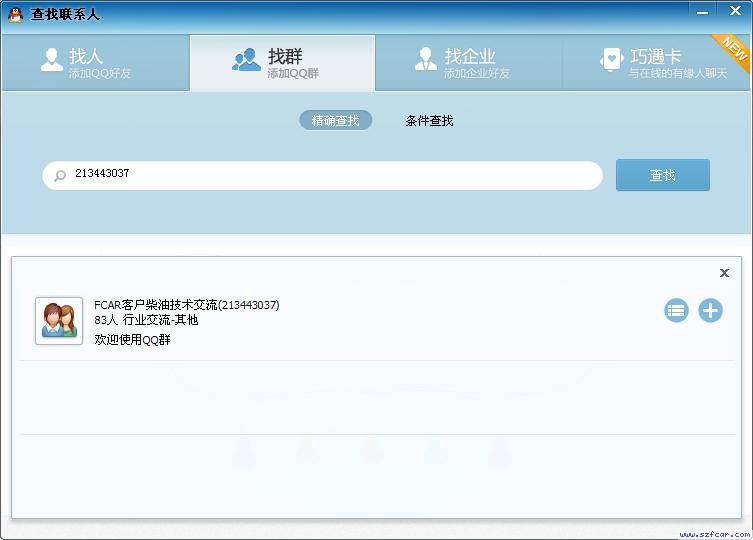Click the magnifier icon in search box
Image resolution: width=753 pixels, height=540 pixels.
[x=60, y=175]
